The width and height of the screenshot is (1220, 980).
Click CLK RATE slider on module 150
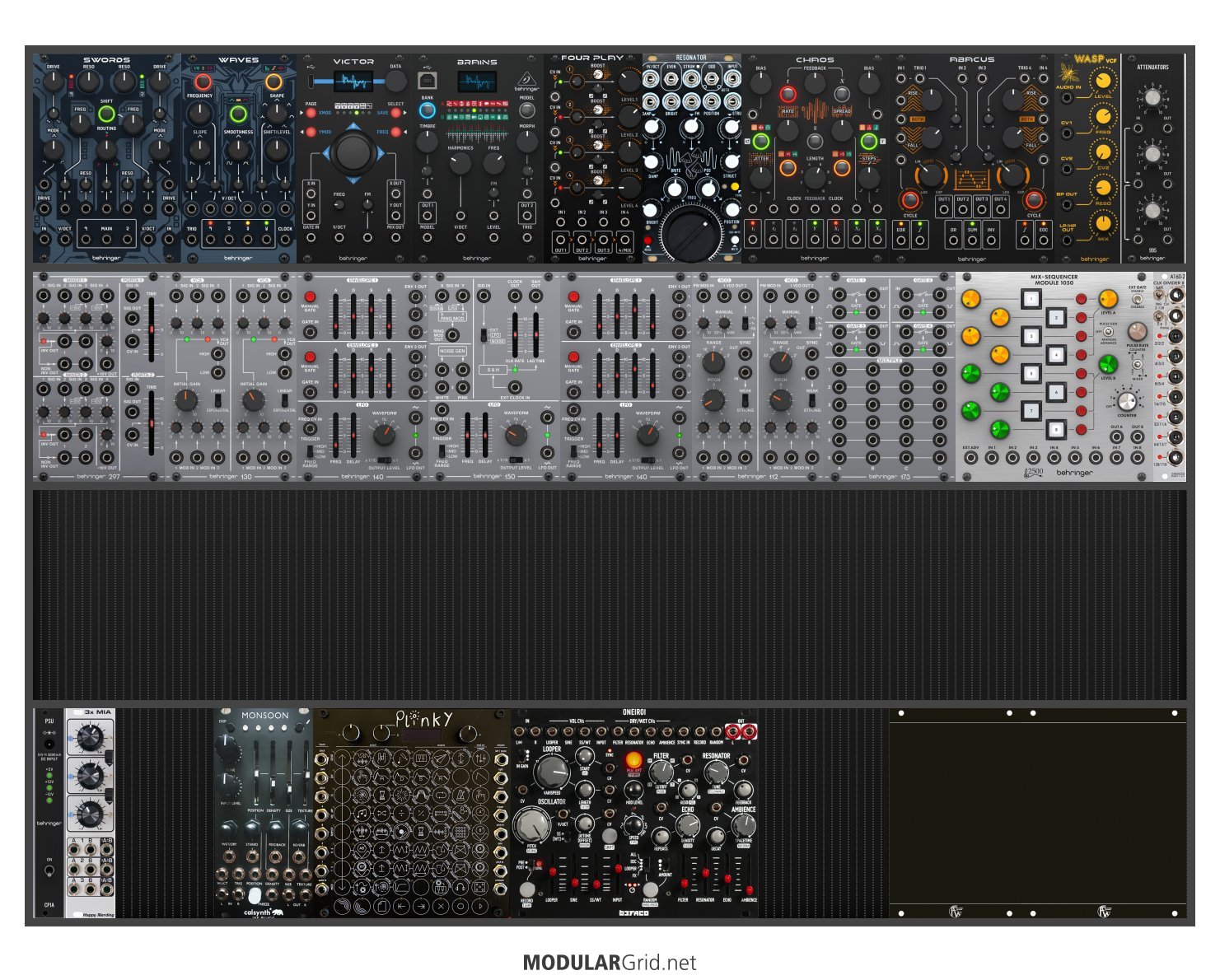click(515, 334)
